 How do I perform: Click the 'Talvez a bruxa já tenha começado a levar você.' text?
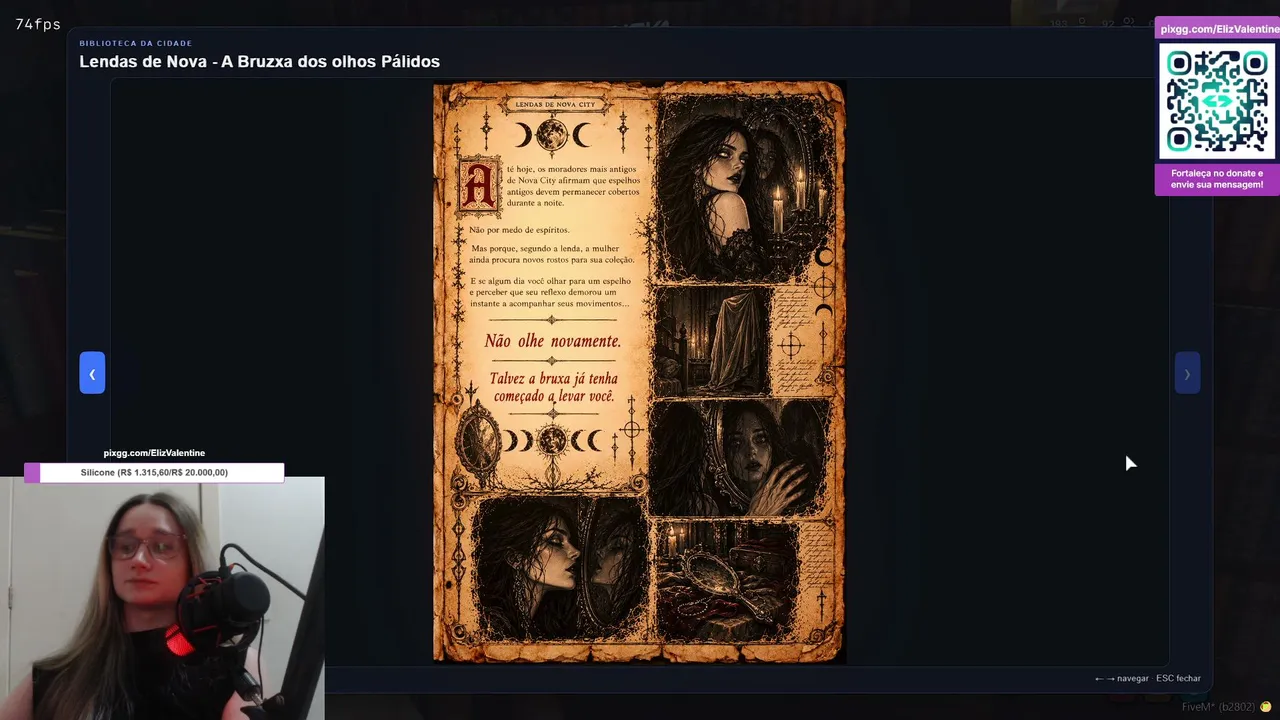coord(553,388)
